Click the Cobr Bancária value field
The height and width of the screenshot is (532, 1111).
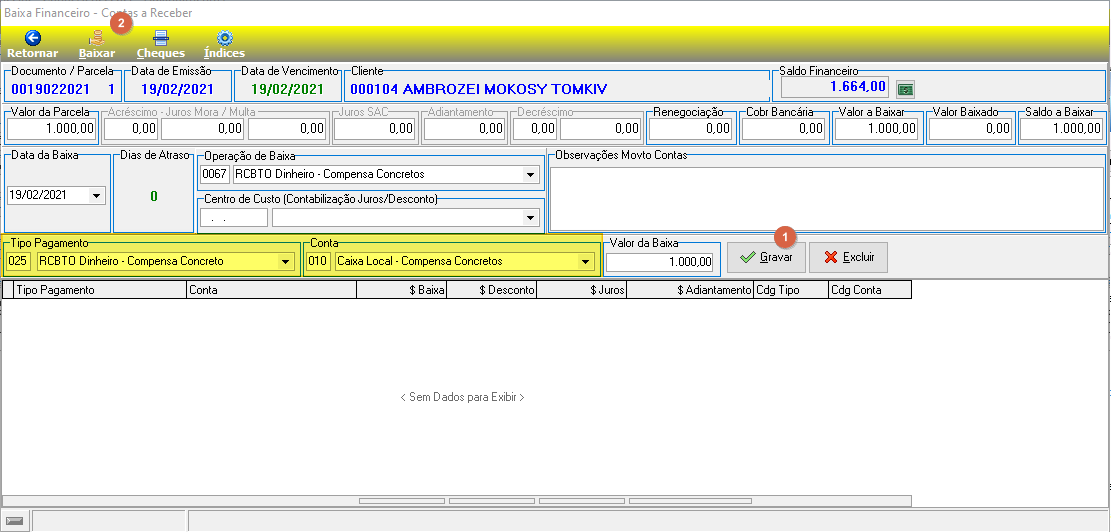click(x=784, y=129)
